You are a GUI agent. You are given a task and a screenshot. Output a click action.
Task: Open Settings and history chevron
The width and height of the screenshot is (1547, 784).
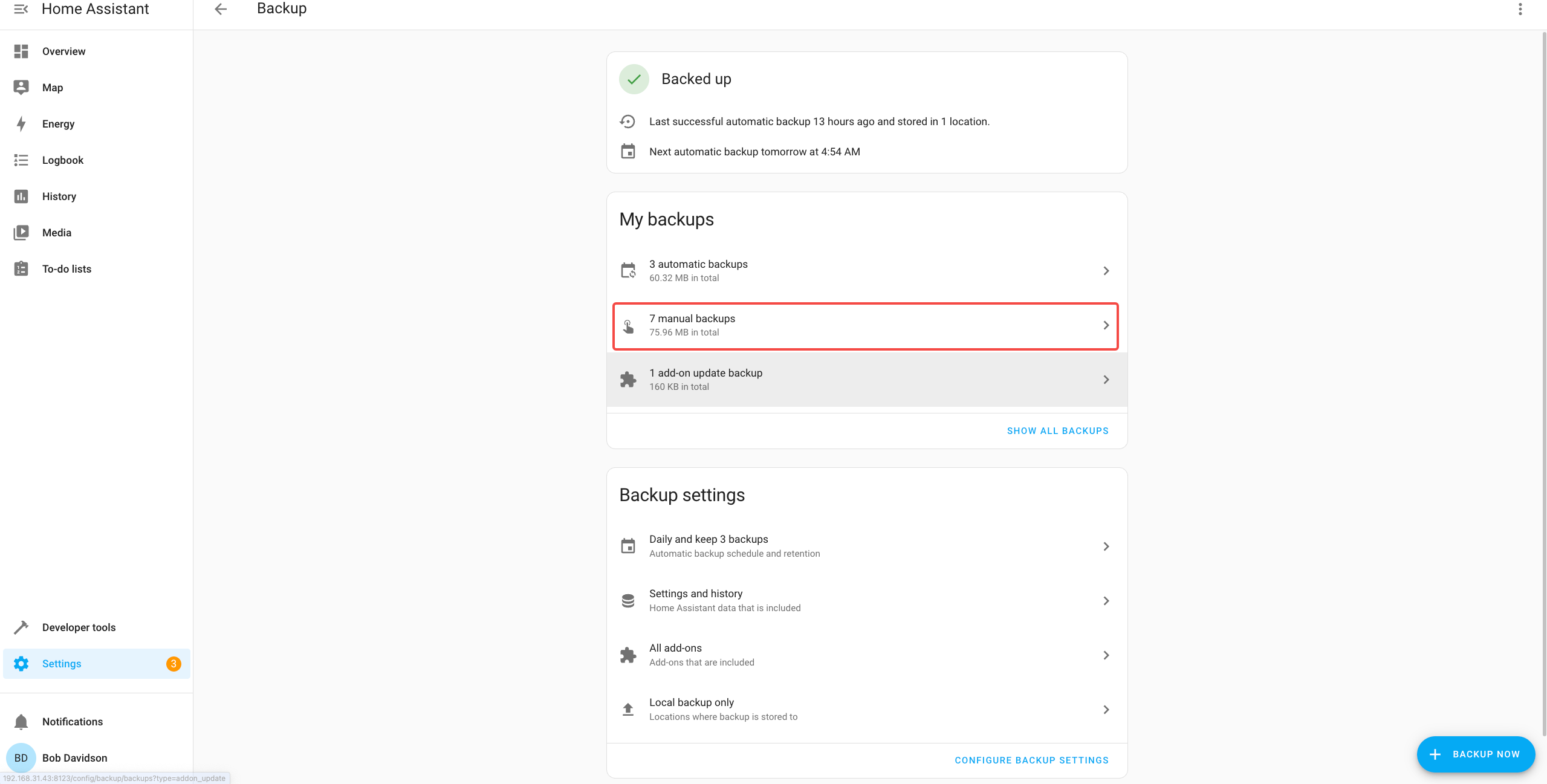pos(1106,601)
